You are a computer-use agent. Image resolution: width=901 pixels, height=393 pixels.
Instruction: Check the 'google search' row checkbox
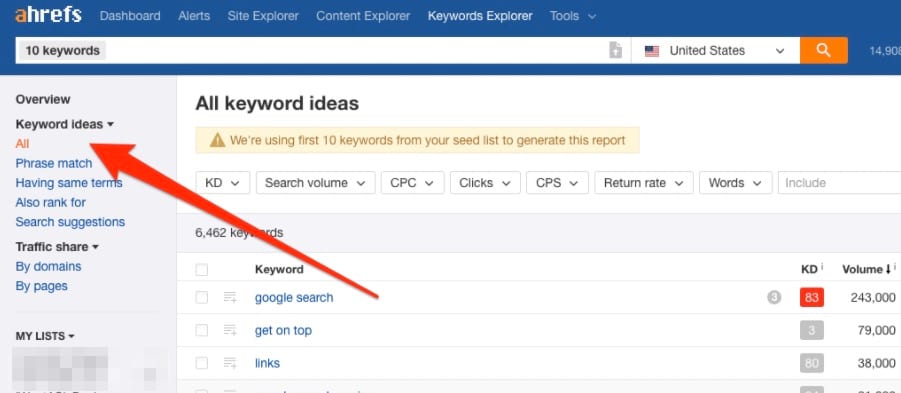pos(202,298)
